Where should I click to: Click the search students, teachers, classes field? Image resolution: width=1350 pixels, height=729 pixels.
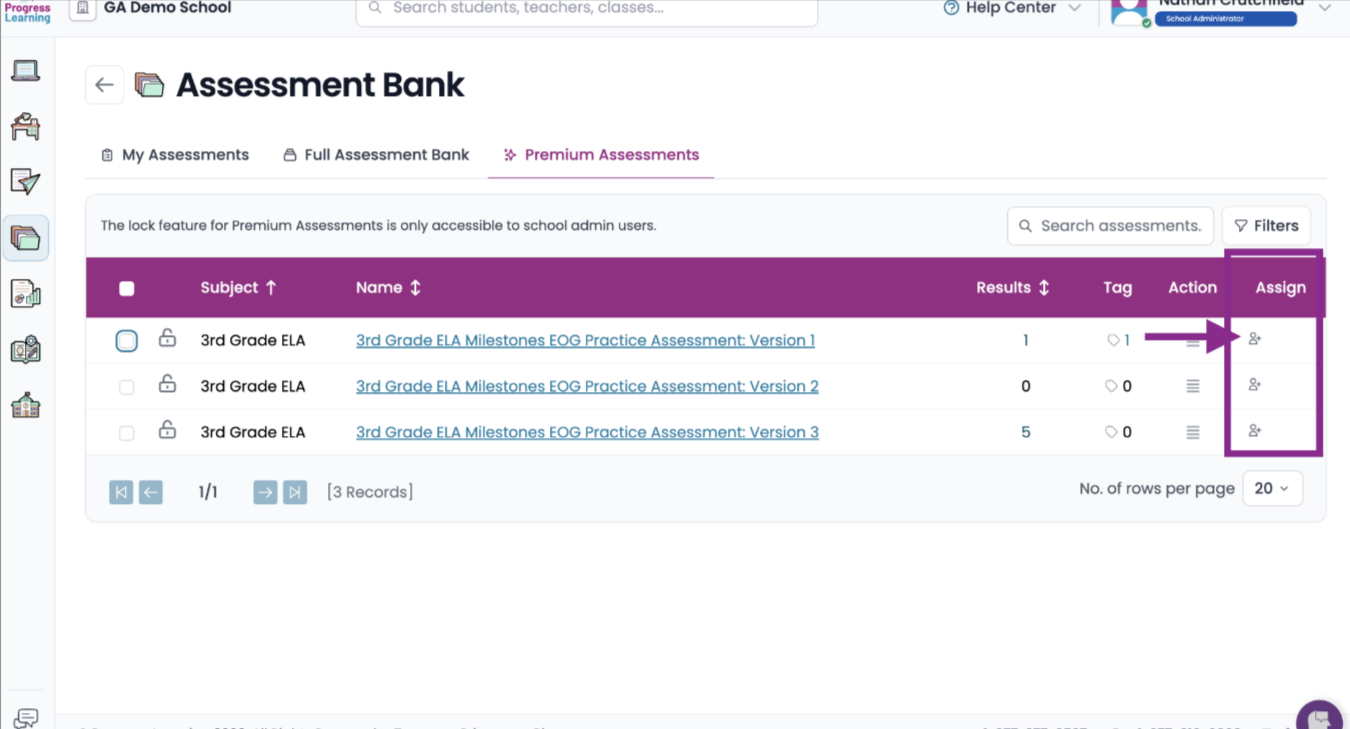[586, 9]
